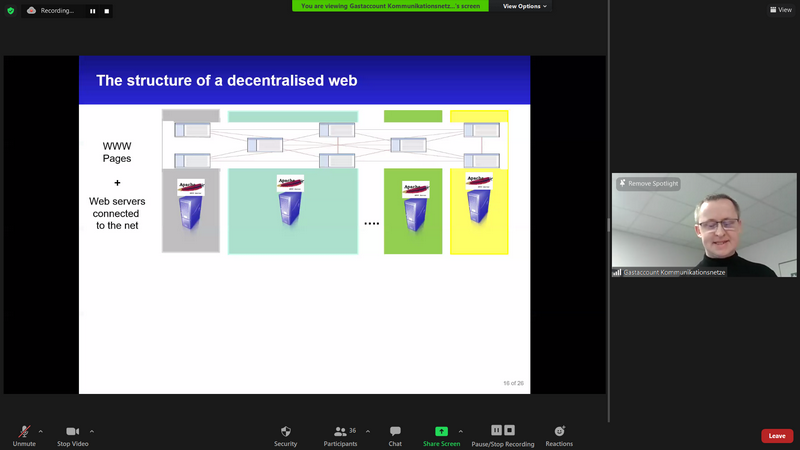The image size is (800, 450).
Task: Open the Participants panel
Action: (x=340, y=436)
